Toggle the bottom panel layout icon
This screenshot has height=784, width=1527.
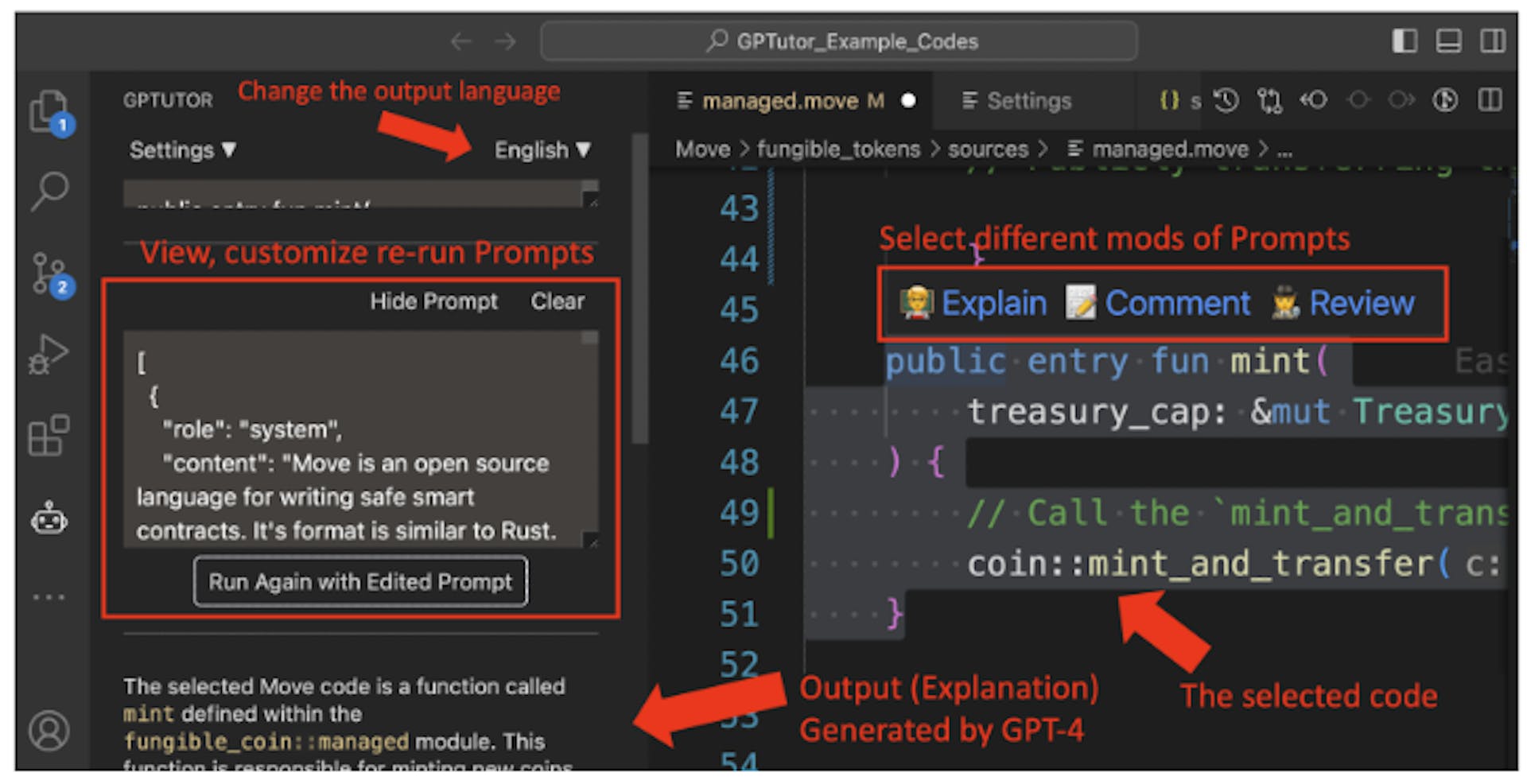(x=1448, y=41)
